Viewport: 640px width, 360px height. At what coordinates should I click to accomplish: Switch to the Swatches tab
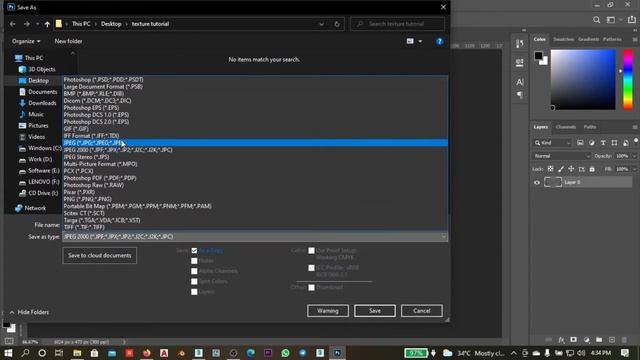pos(564,39)
